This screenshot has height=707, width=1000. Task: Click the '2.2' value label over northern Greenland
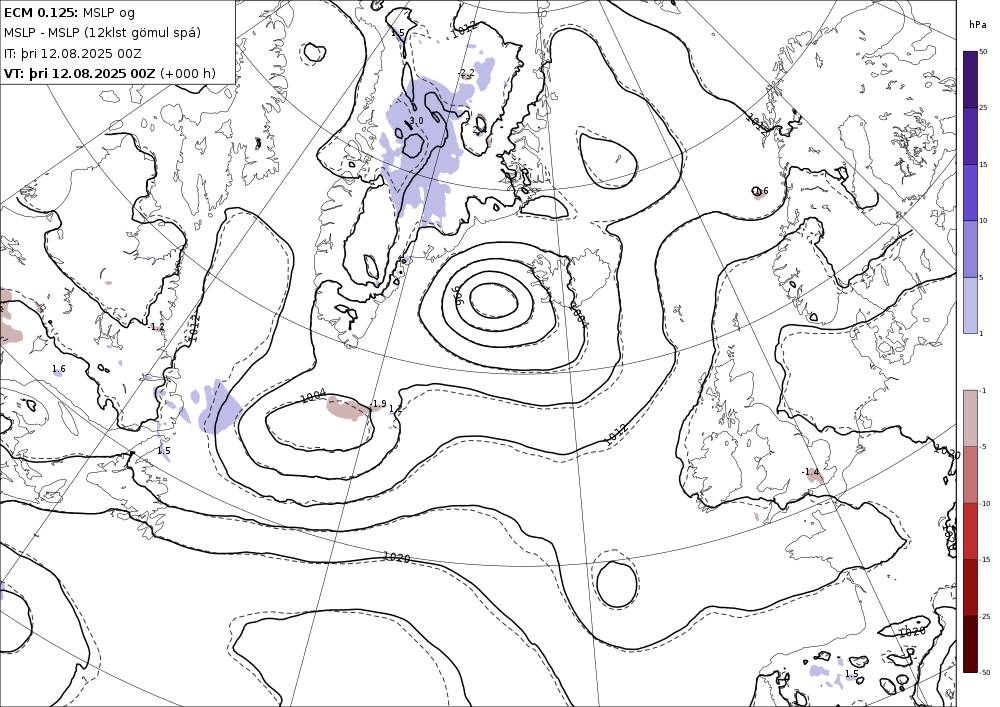[467, 73]
